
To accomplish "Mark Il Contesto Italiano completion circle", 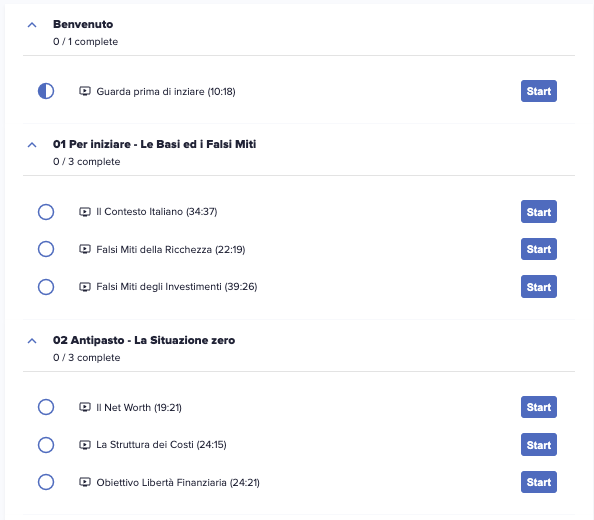I will [x=46, y=212].
